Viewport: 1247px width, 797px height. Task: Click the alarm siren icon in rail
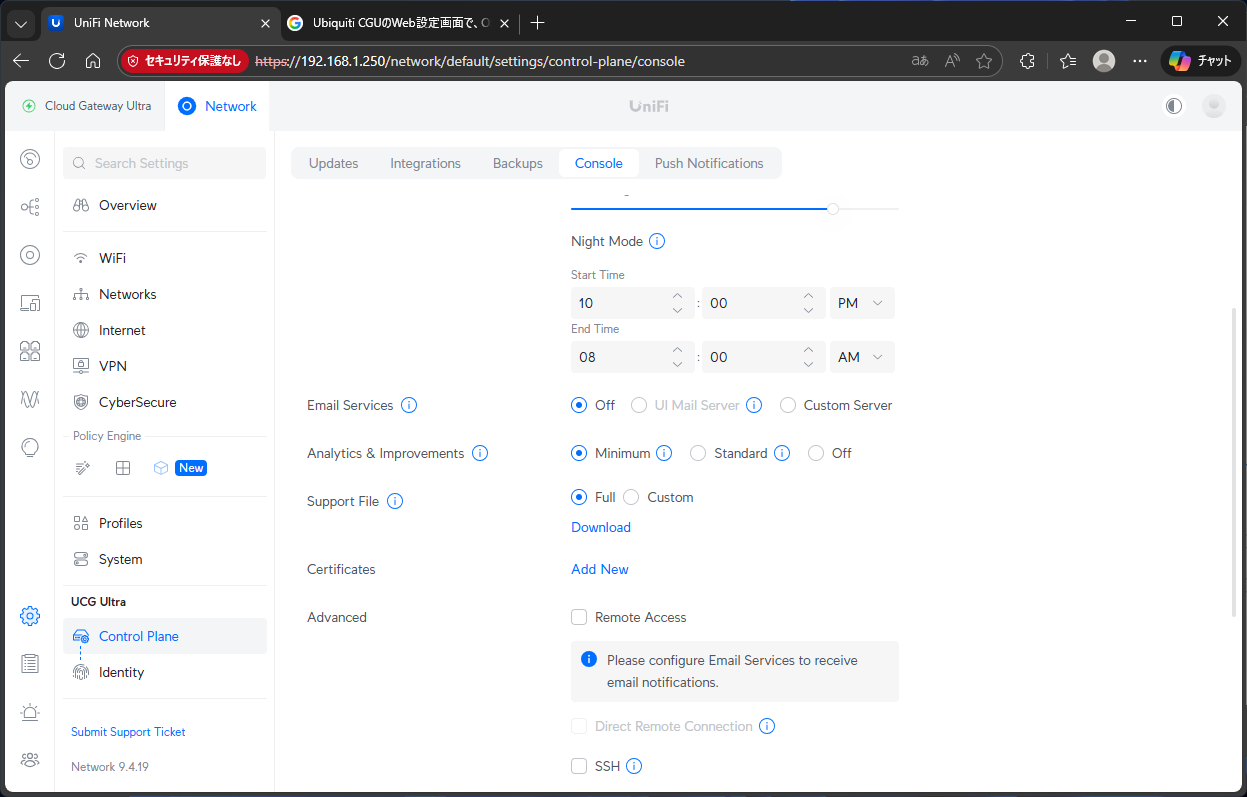click(30, 712)
